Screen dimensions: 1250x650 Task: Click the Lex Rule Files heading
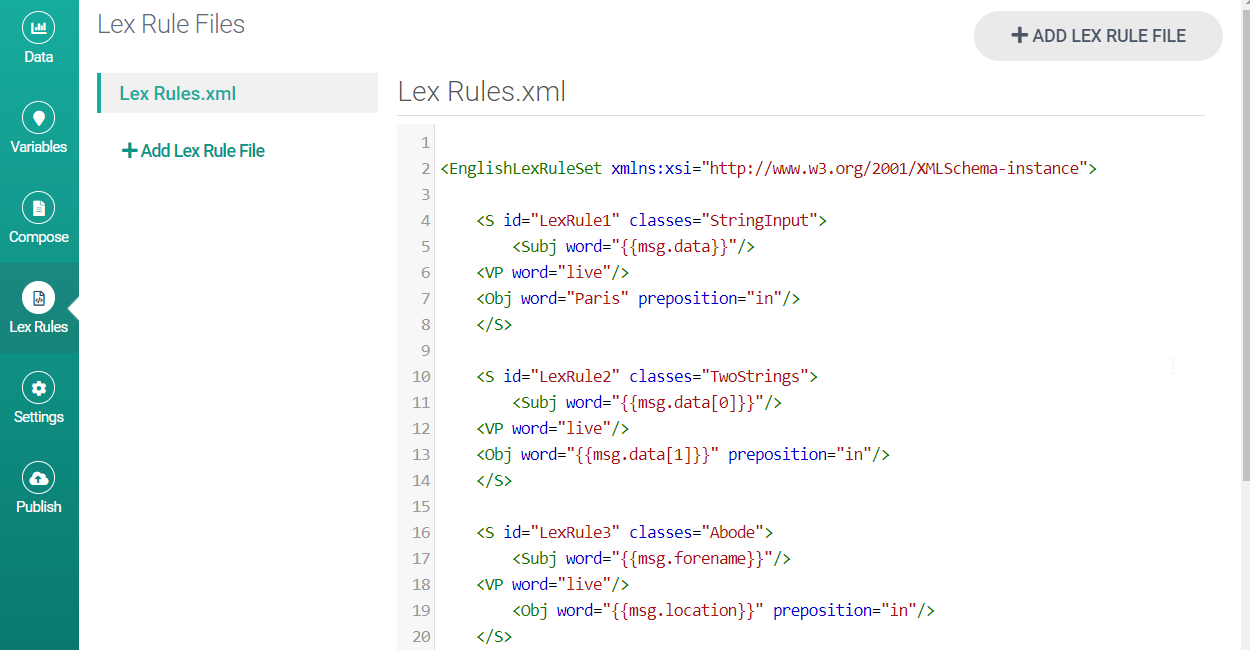point(171,25)
